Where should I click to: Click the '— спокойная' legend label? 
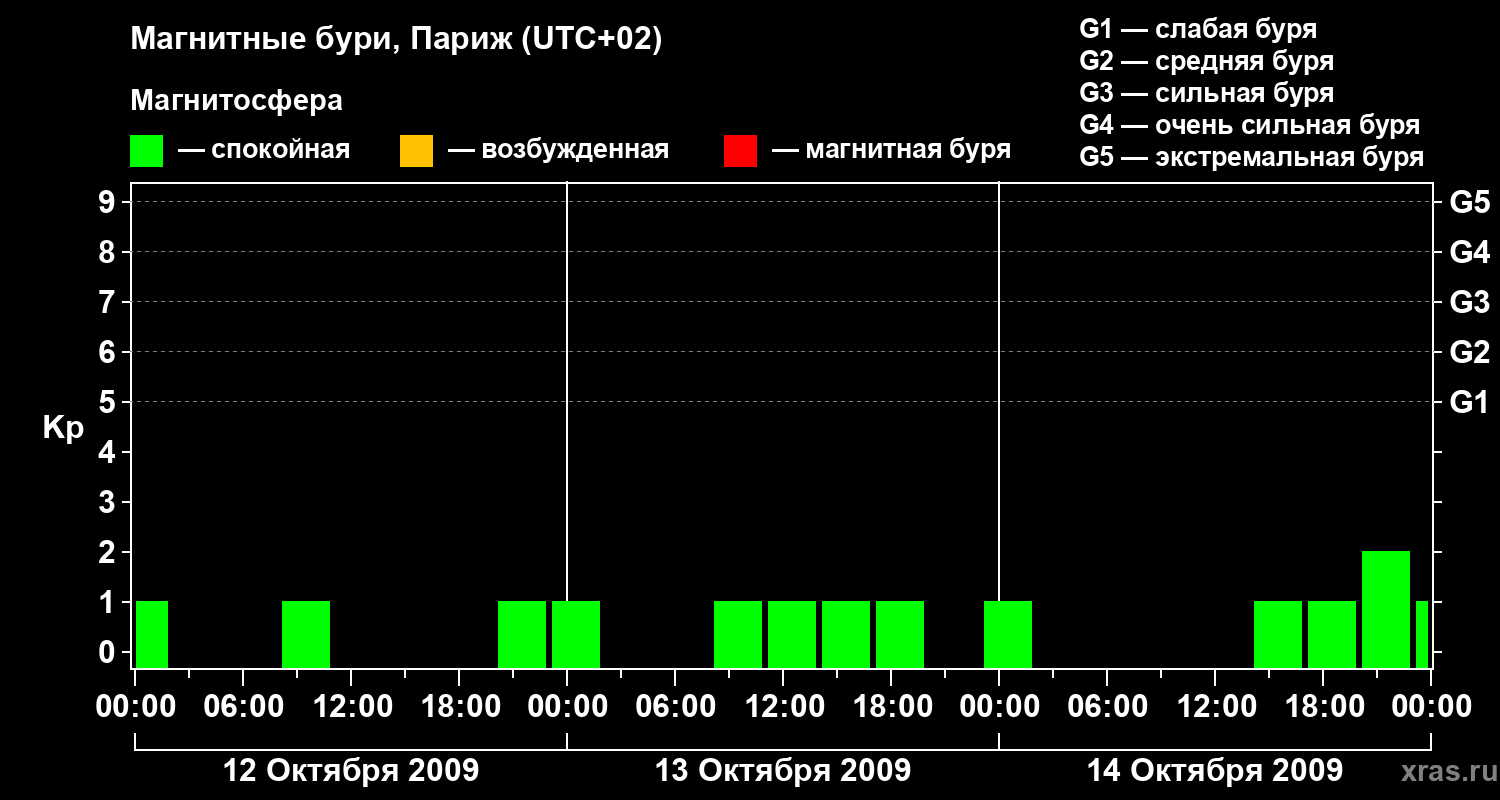pyautogui.click(x=264, y=150)
